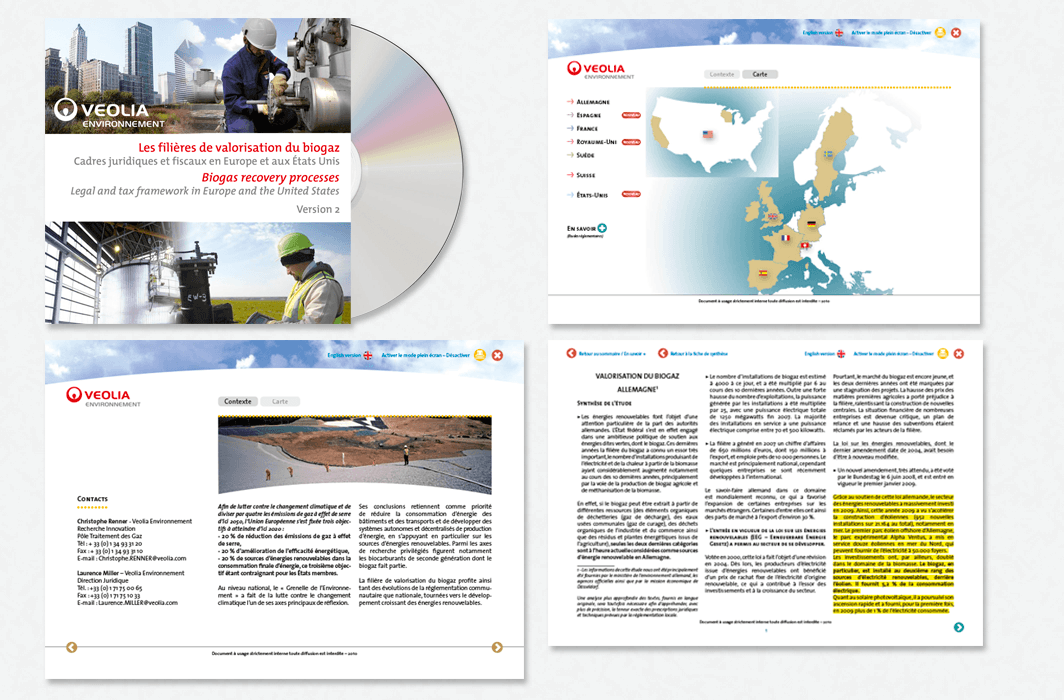Toggle full-screen mode link on the map screen

pos(891,33)
